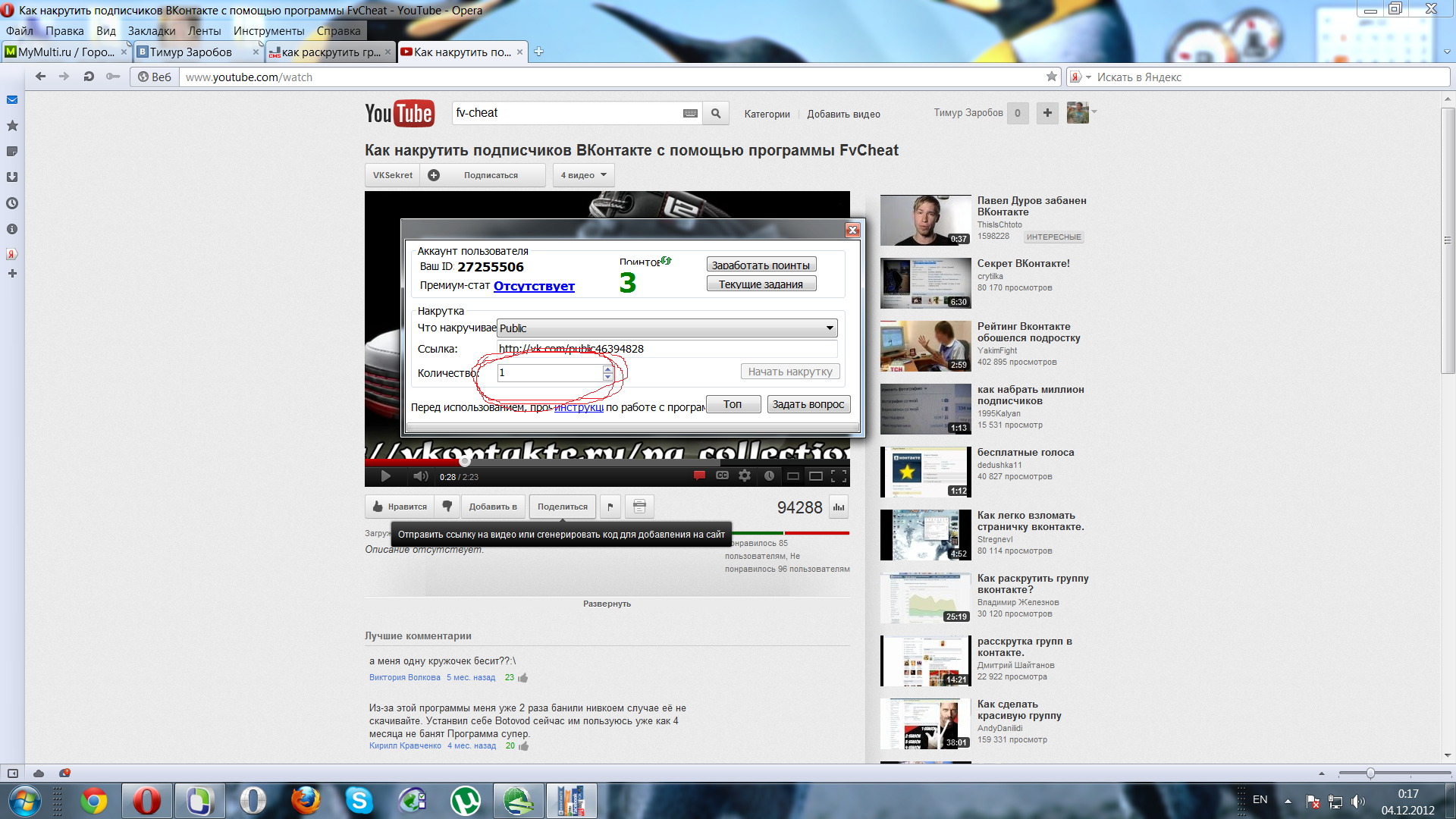
Task: Click YouTube search magnifier button
Action: [x=715, y=114]
